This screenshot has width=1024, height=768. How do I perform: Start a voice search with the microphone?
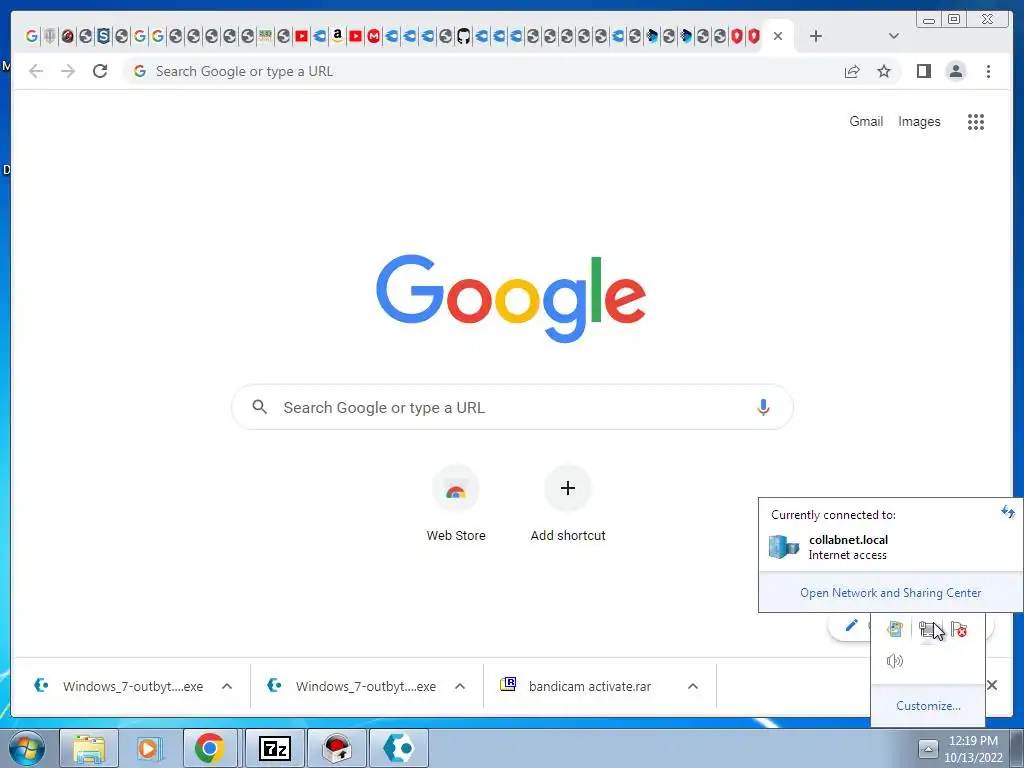coord(763,407)
